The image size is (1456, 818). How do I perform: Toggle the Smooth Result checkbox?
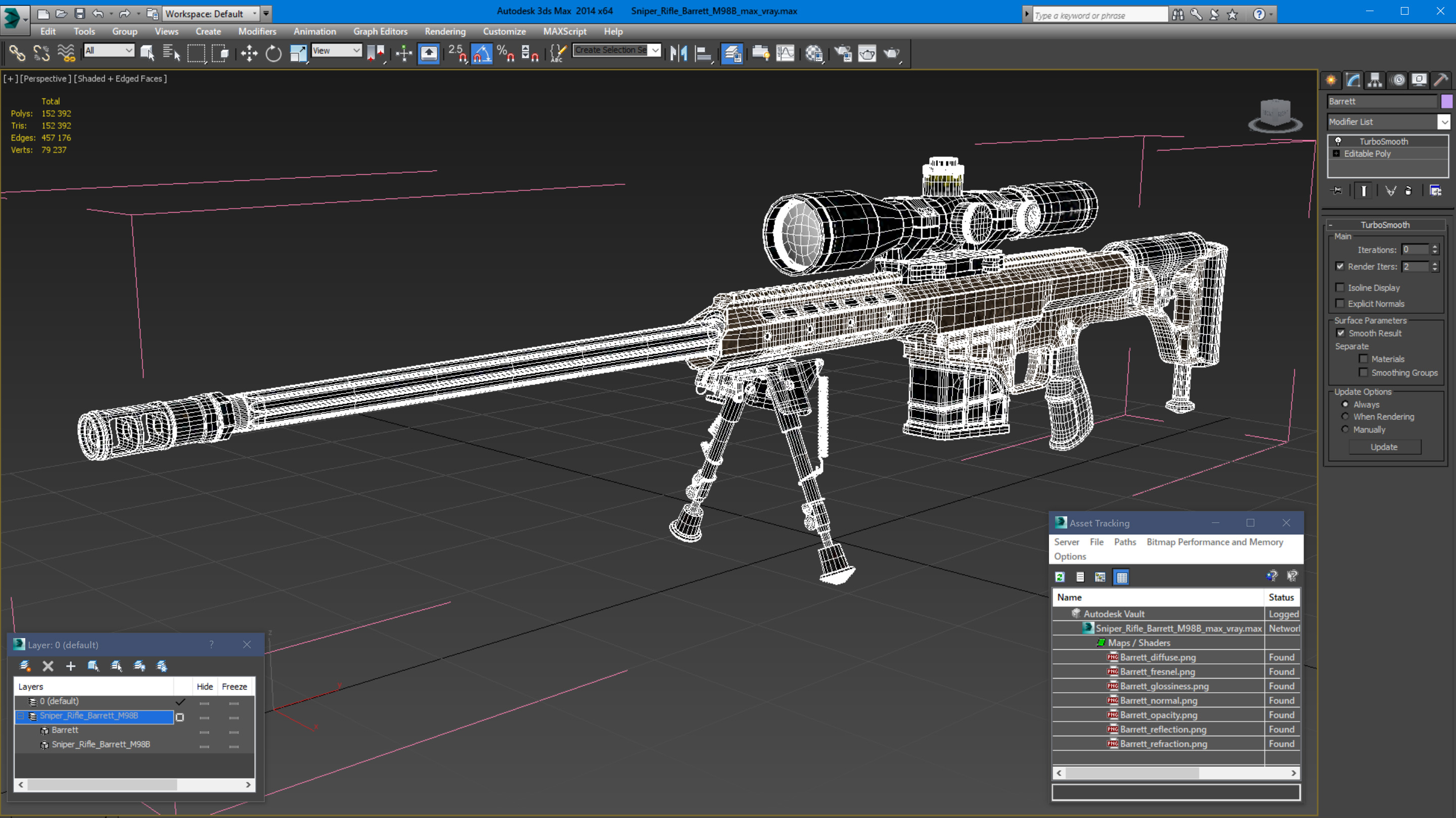(x=1340, y=333)
